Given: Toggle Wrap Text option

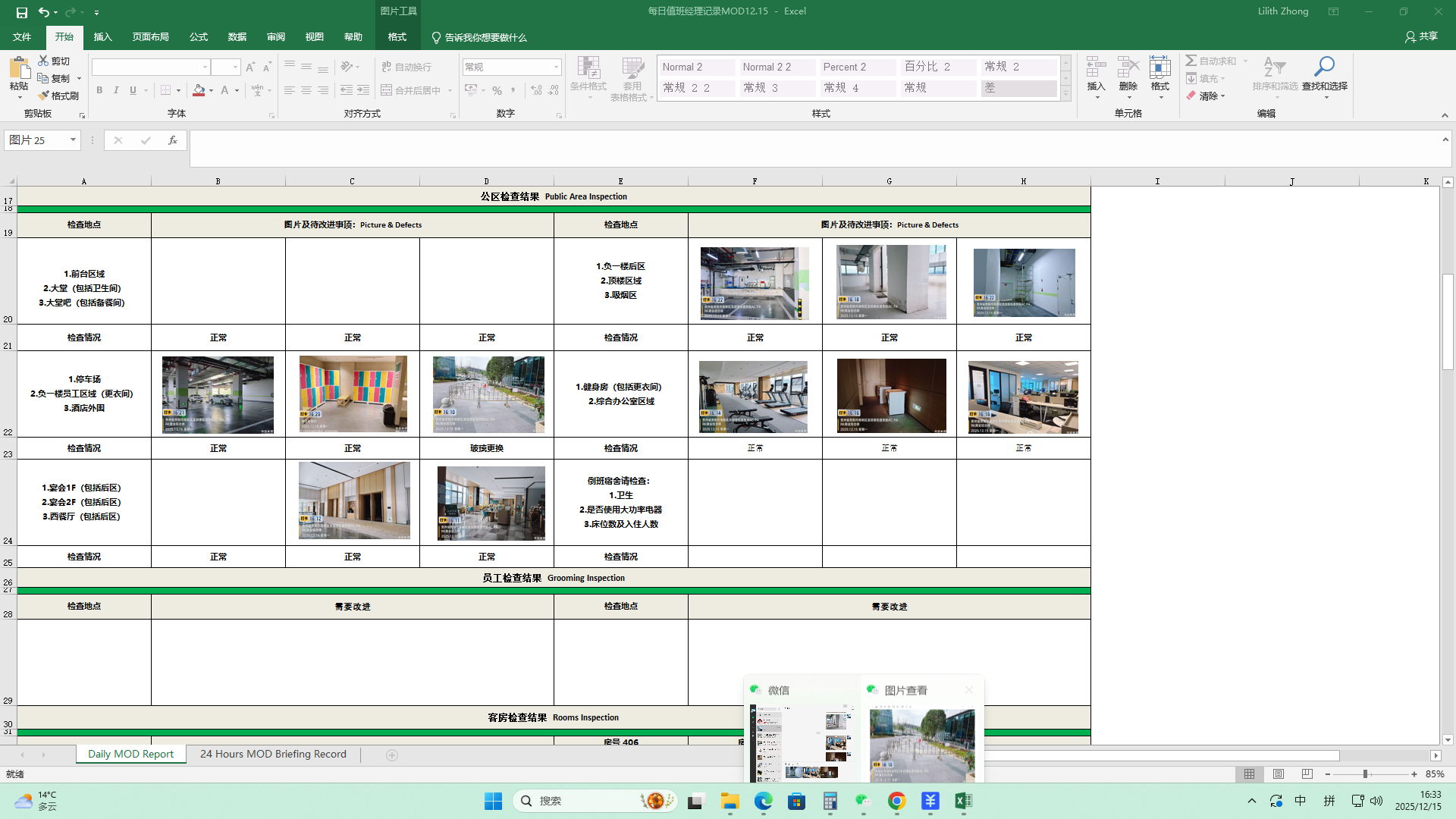Looking at the screenshot, I should click(x=407, y=67).
